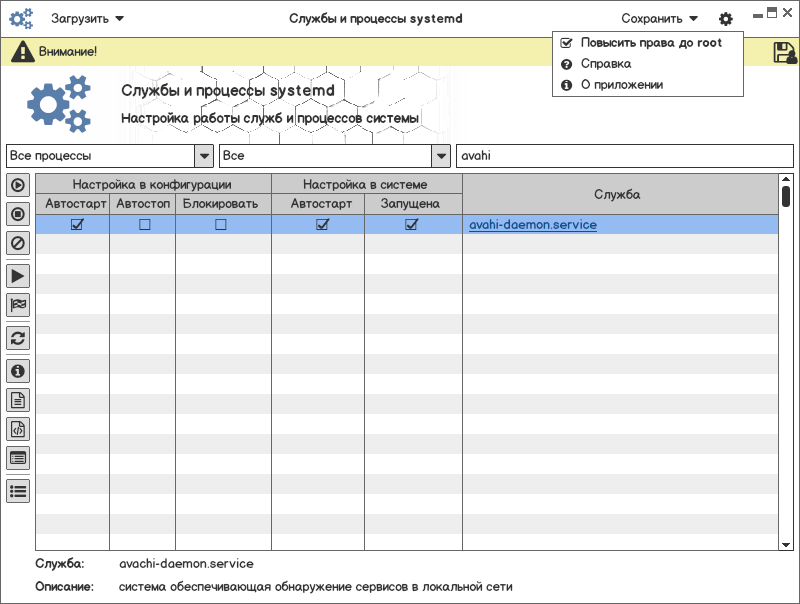Click the search field containing avahi
800x604 pixels.
tap(624, 156)
